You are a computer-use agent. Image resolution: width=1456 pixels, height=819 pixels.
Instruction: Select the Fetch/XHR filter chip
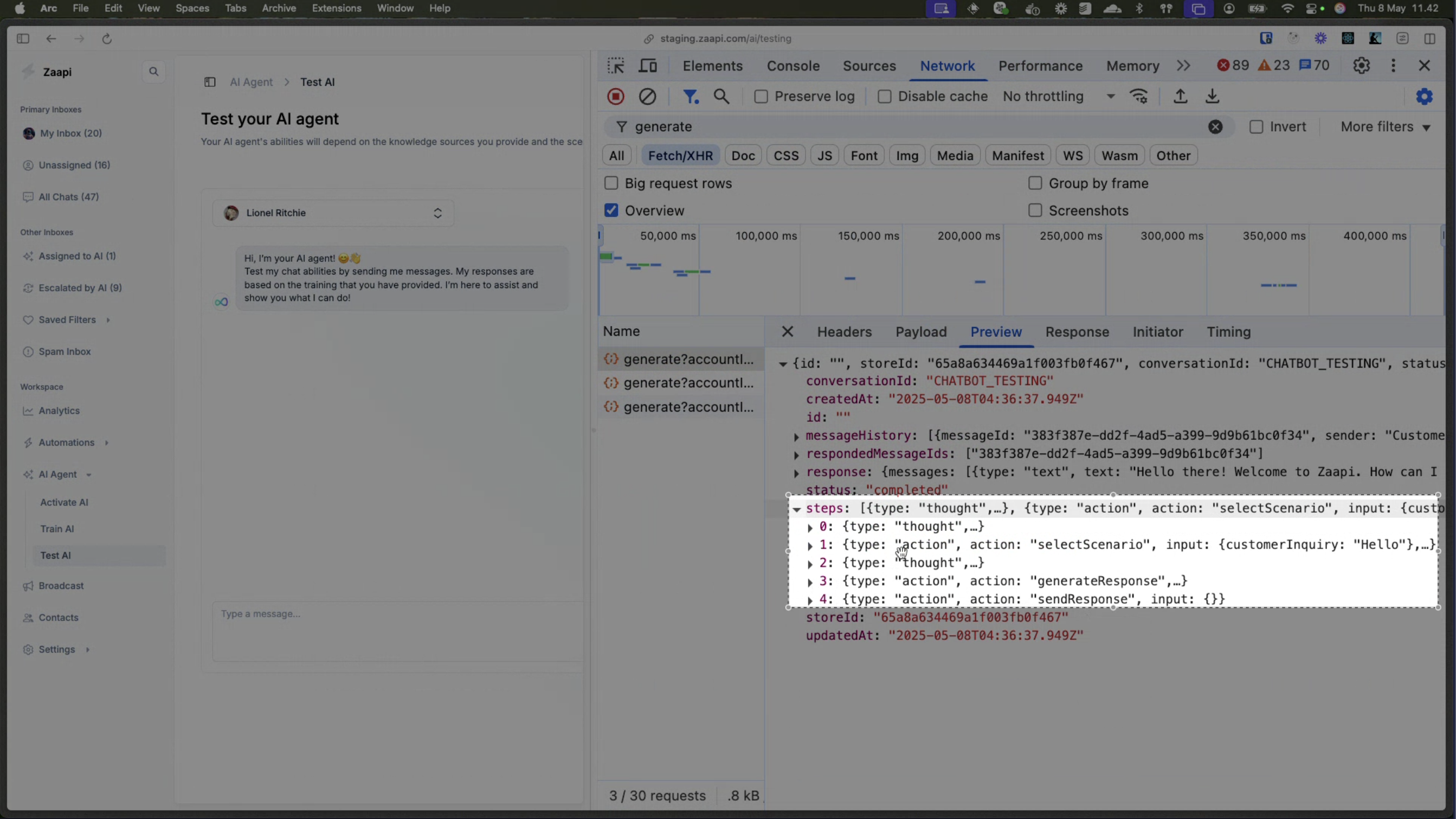coord(680,156)
